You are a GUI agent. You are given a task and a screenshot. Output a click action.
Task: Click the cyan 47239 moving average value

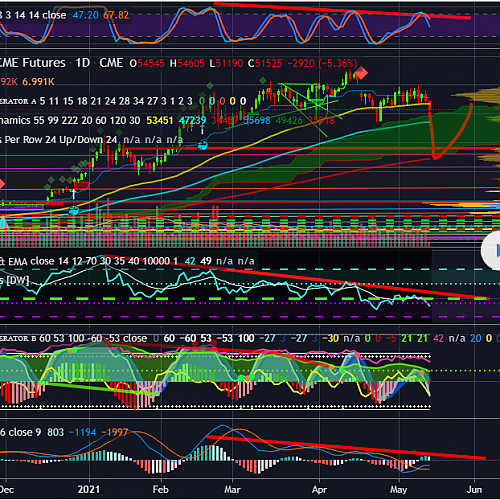(x=192, y=120)
